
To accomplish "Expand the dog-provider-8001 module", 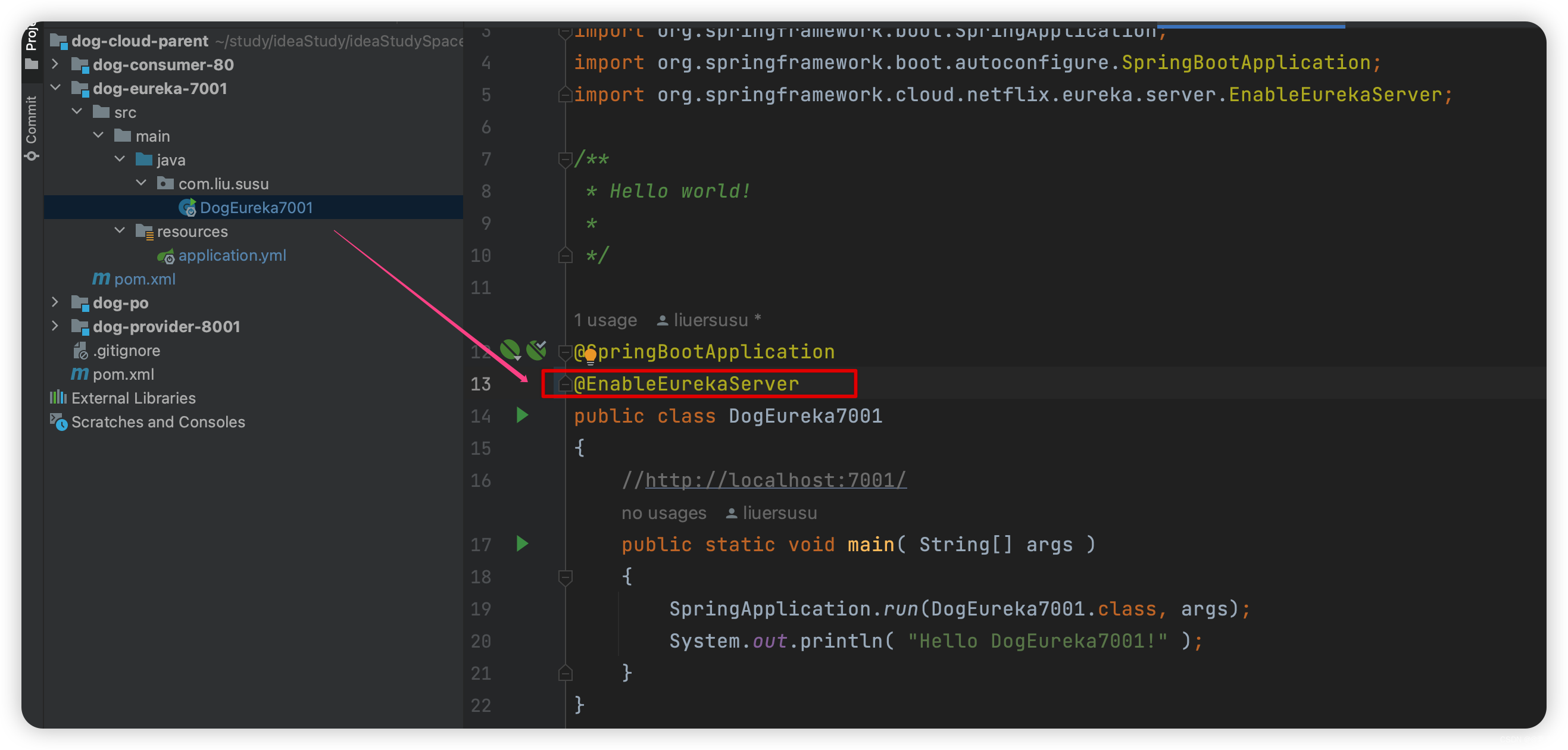I will pyautogui.click(x=55, y=326).
